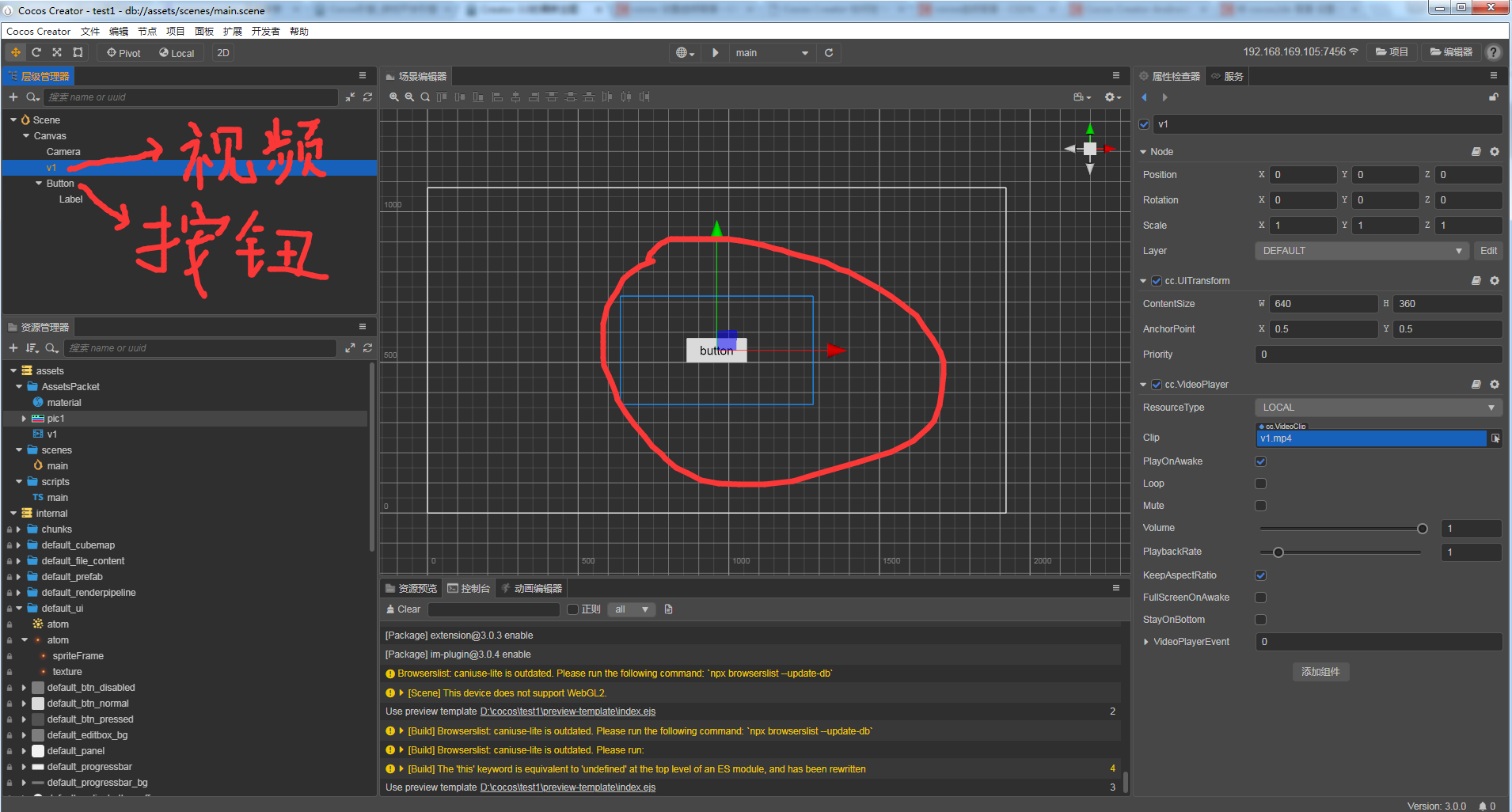Open scene camera options icon
1512x812 pixels.
click(1082, 97)
